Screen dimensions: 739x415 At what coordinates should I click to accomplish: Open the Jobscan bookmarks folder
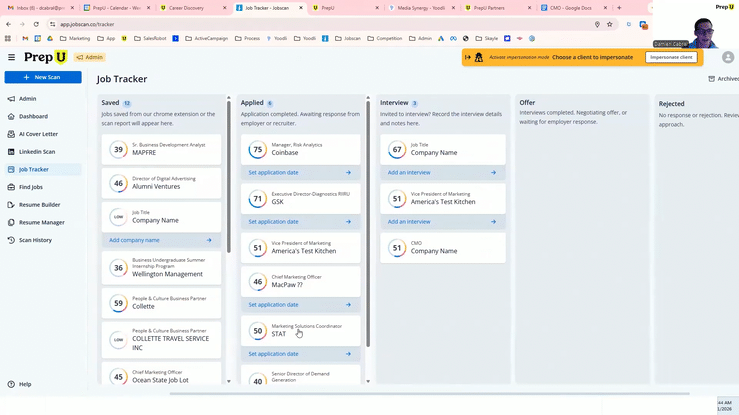tap(348, 39)
